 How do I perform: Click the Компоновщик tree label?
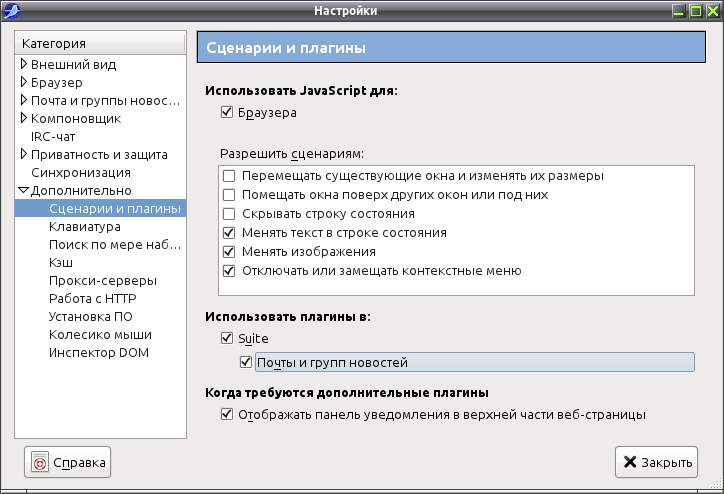[76, 119]
